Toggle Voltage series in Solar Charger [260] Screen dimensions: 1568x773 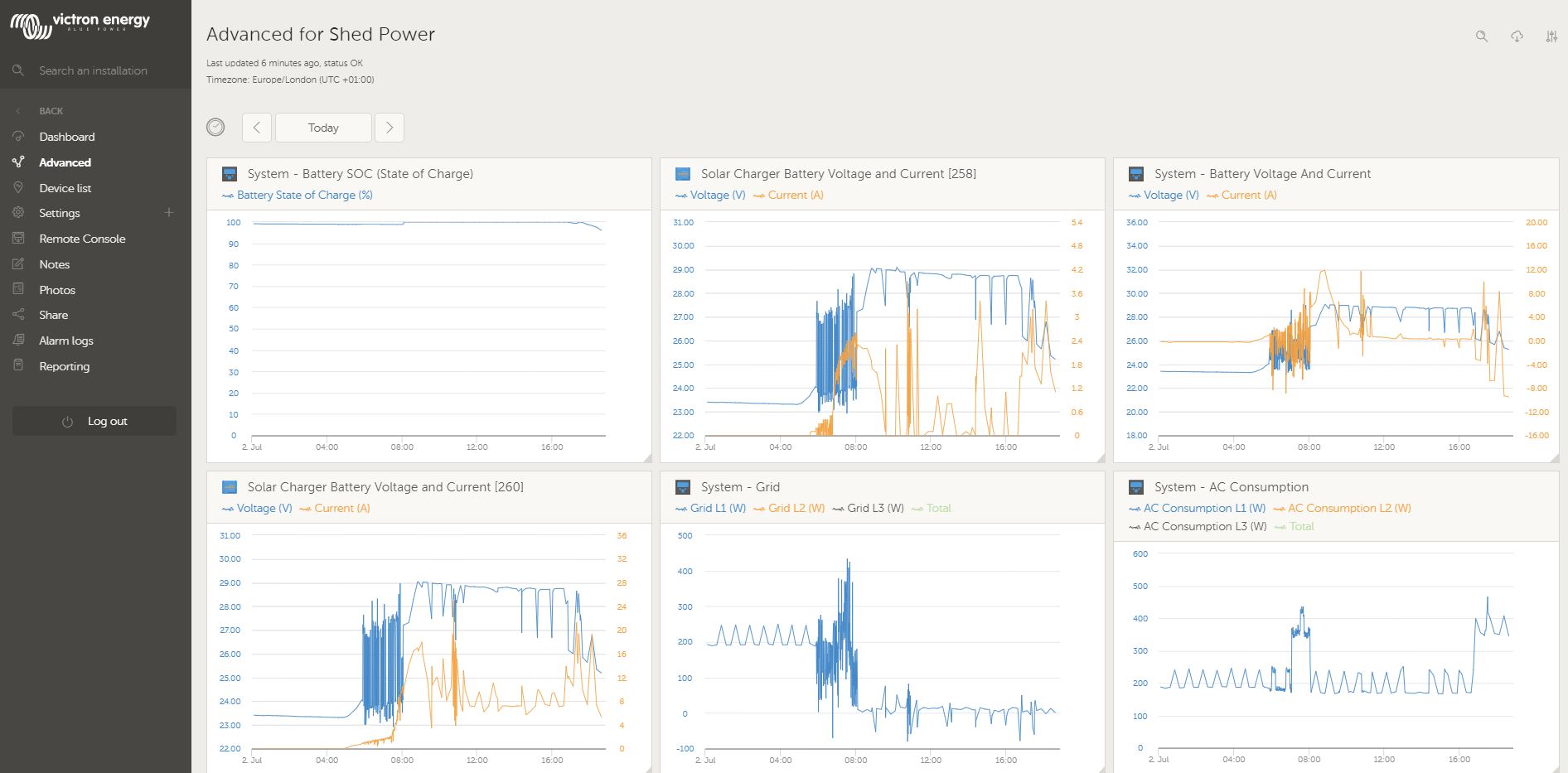pos(257,509)
